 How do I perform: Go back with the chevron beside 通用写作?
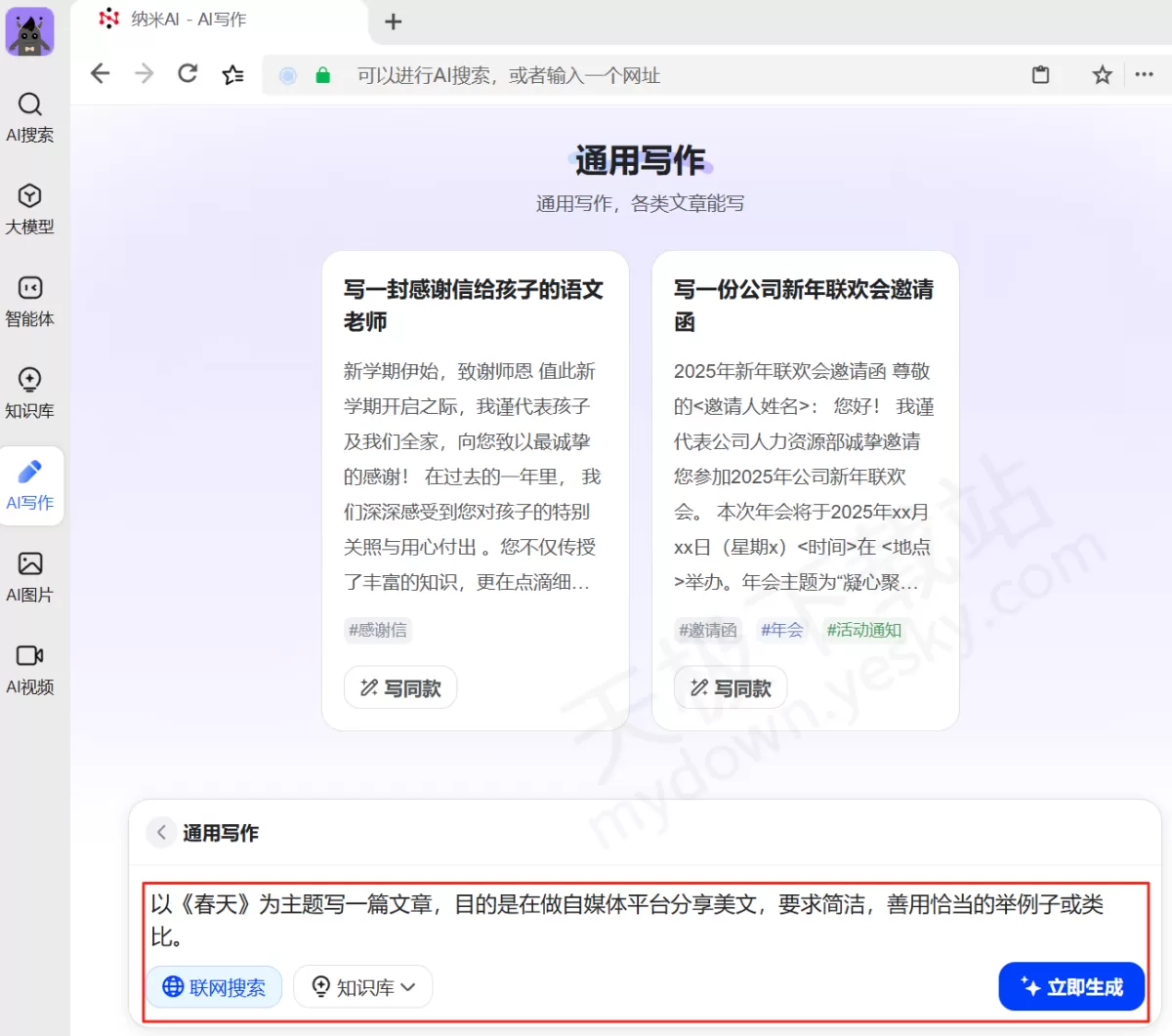(161, 833)
